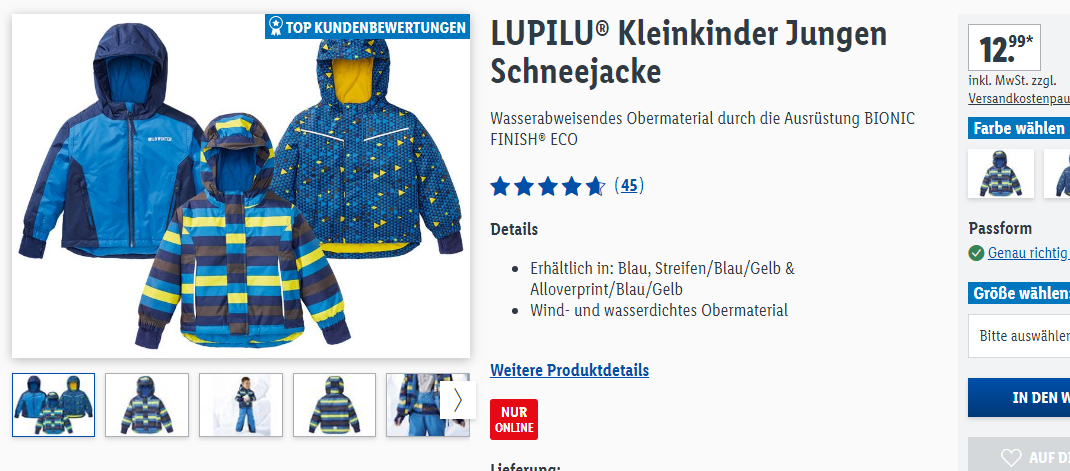Open the main product image of jackets

tap(241, 186)
